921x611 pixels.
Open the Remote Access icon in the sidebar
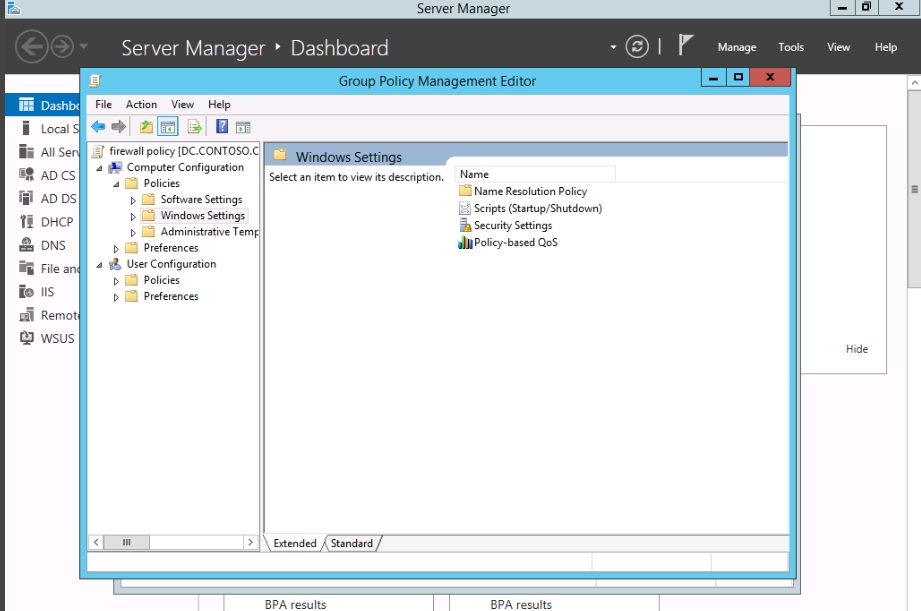[26, 315]
